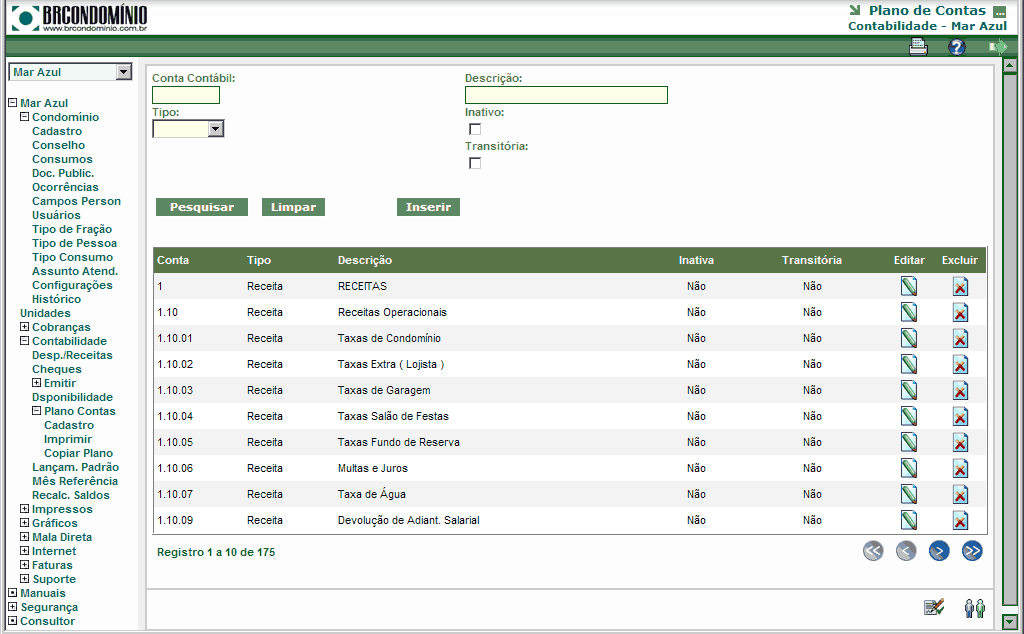This screenshot has width=1024, height=634.
Task: Edit the Taxa de Água account
Action: point(909,494)
